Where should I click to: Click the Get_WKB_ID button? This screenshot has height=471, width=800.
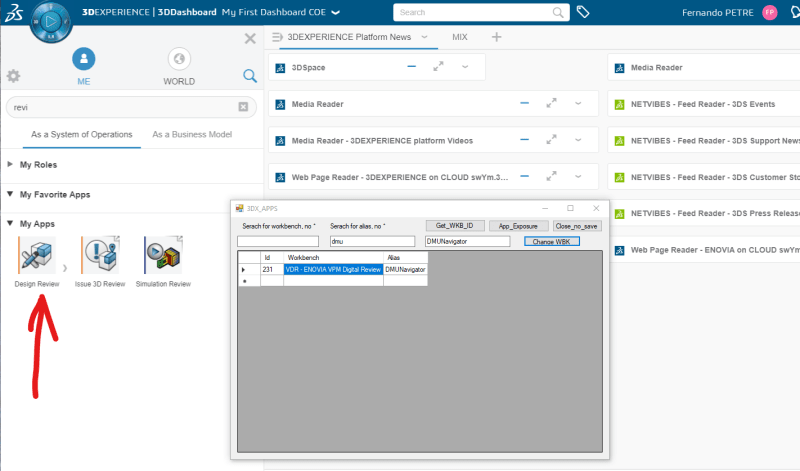tap(455, 226)
